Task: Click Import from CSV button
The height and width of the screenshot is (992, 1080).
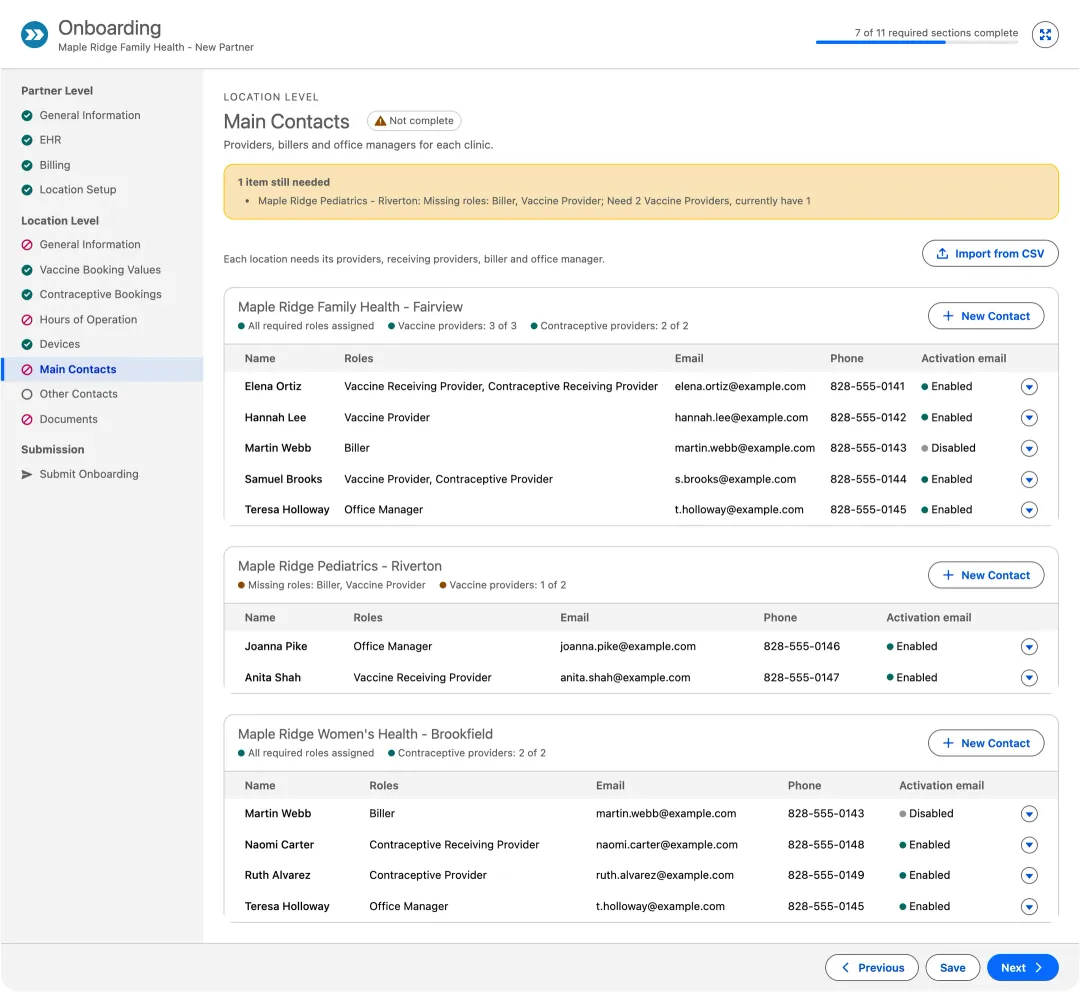Action: point(990,254)
